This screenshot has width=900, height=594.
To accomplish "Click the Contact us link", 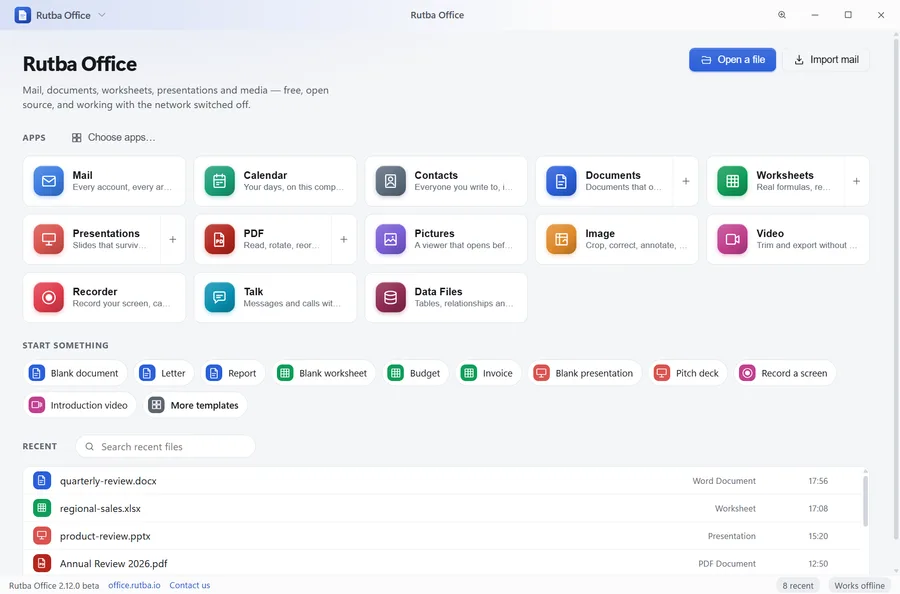I will 189,585.
